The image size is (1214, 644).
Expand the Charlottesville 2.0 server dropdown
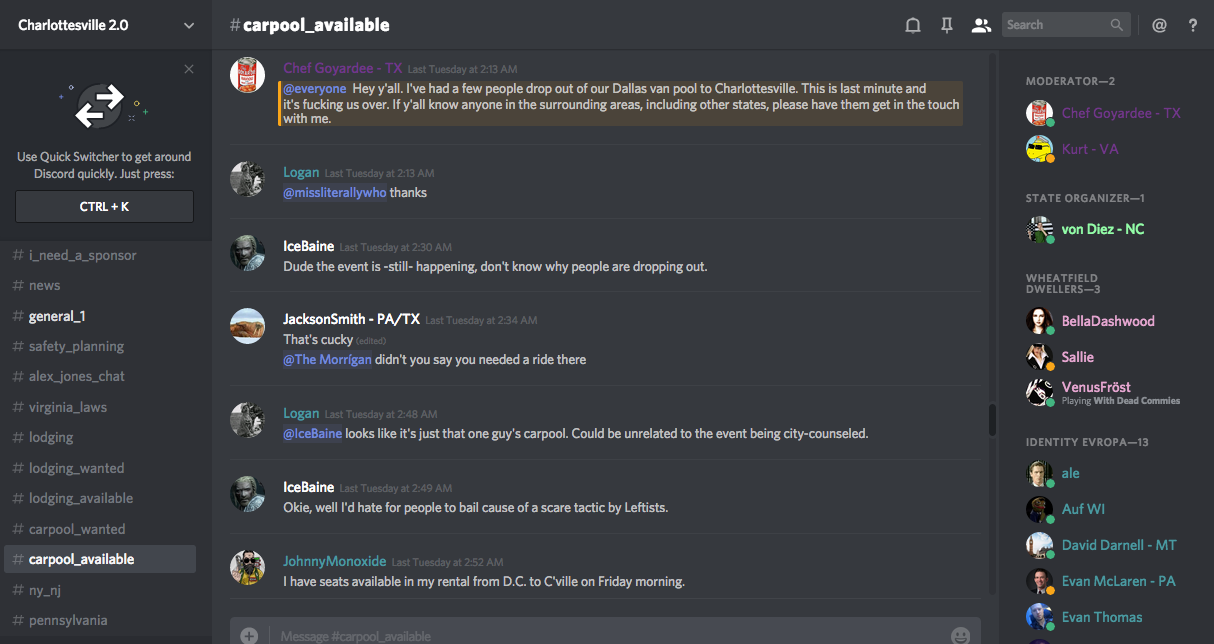[x=189, y=25]
